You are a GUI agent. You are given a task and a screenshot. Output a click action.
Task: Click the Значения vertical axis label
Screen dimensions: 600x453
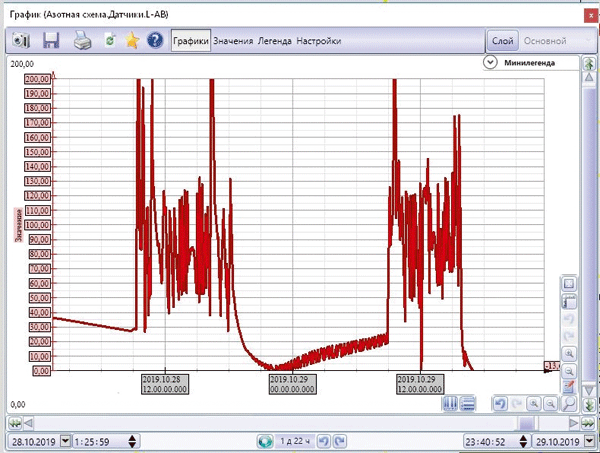[x=18, y=225]
